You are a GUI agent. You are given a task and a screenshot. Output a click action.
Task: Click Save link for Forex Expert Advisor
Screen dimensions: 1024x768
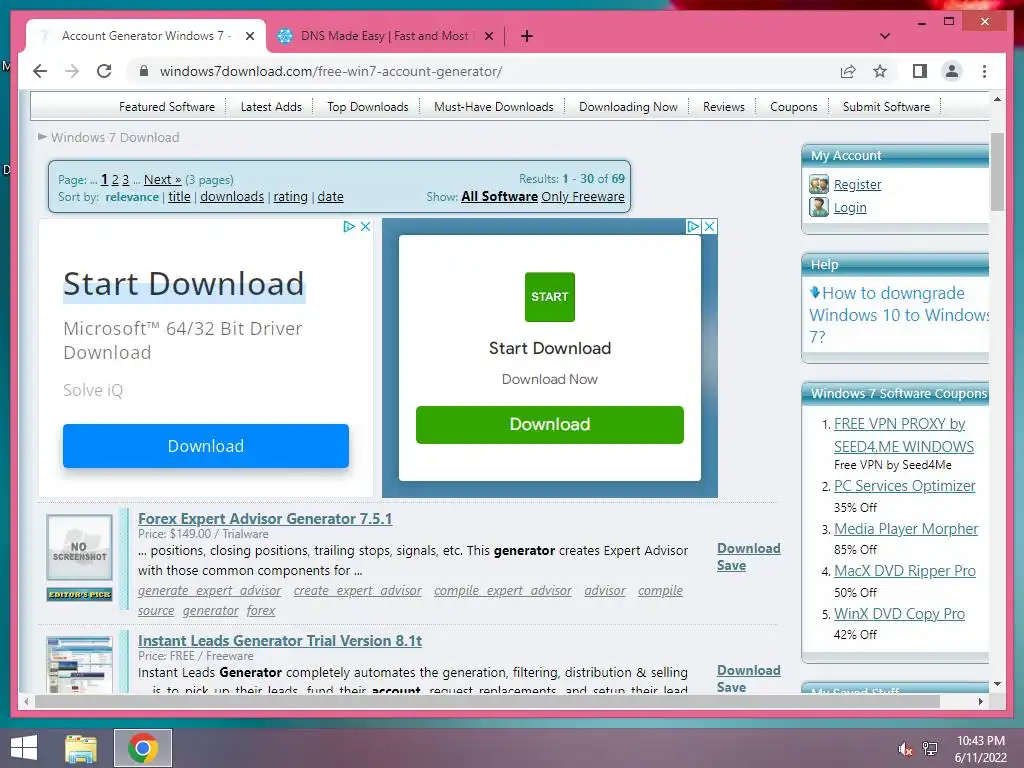pos(731,566)
